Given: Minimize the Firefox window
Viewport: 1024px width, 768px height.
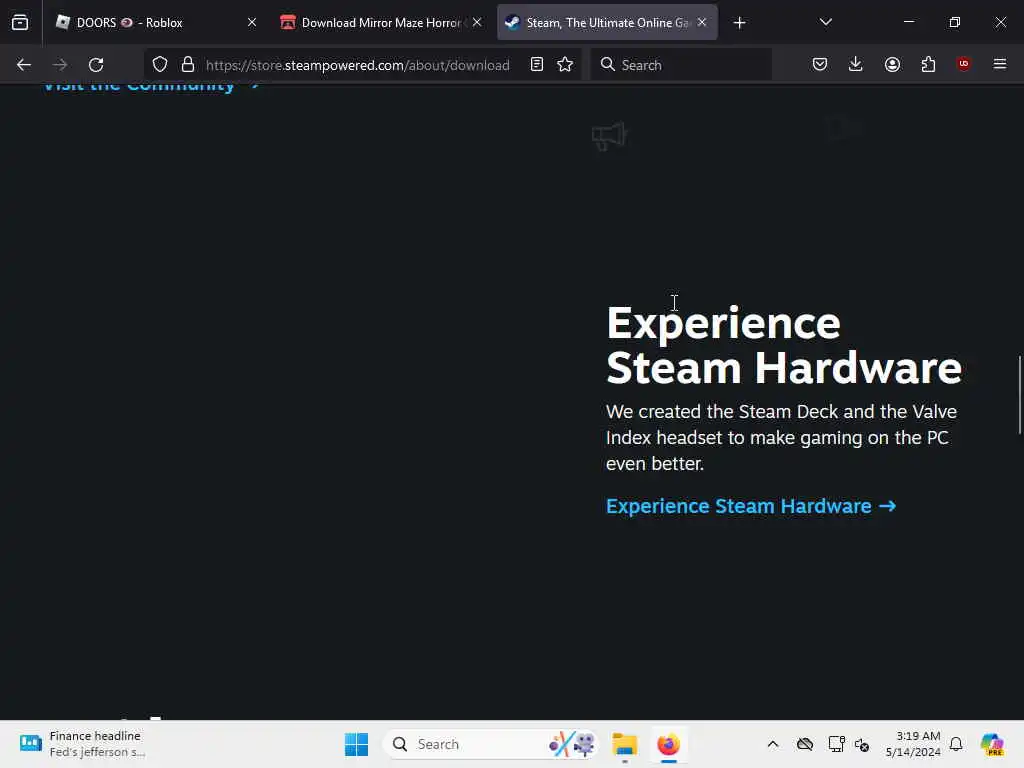Looking at the screenshot, I should (908, 22).
